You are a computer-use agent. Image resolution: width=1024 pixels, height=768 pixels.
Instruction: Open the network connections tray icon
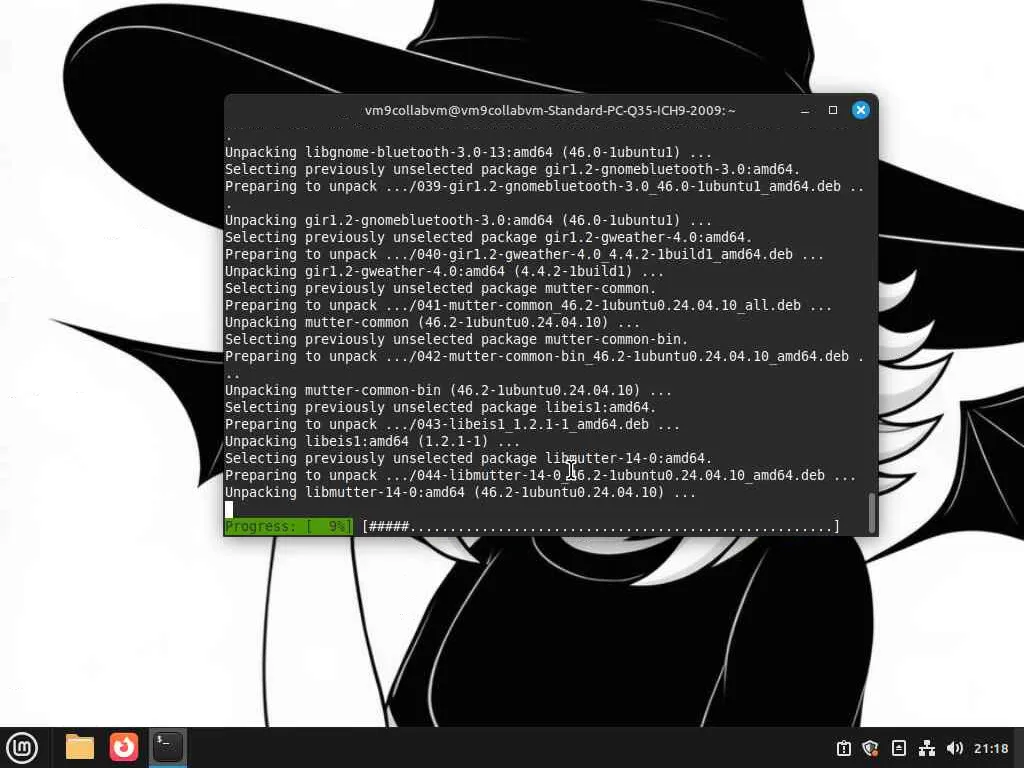[x=927, y=748]
